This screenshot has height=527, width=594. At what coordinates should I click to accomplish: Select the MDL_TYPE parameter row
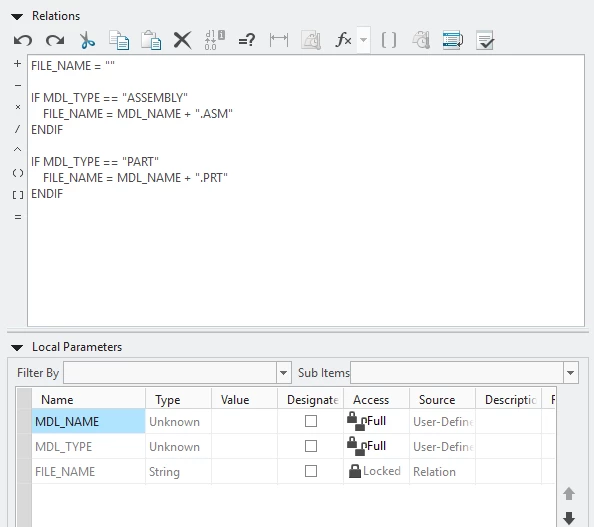pos(293,446)
